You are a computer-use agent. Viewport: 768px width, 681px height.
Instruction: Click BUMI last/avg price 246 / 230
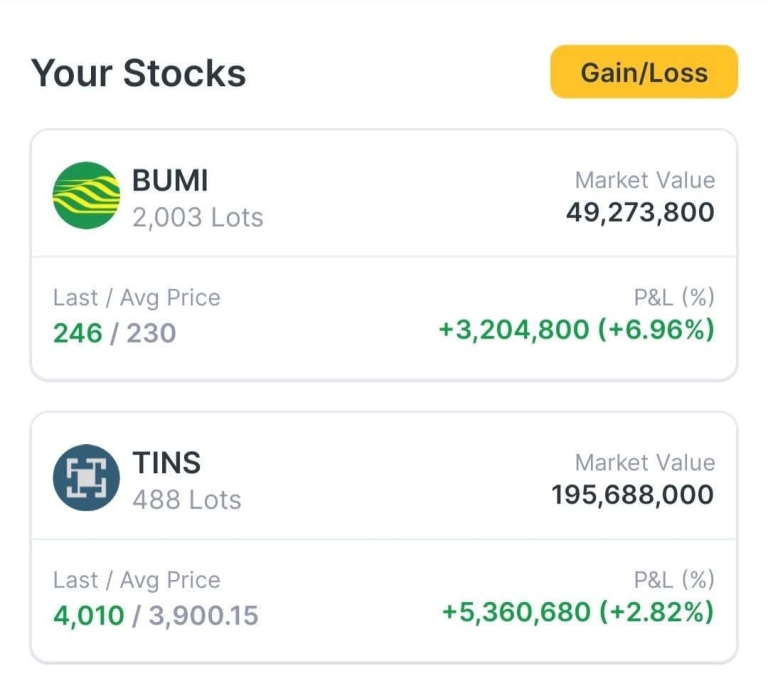coord(114,332)
